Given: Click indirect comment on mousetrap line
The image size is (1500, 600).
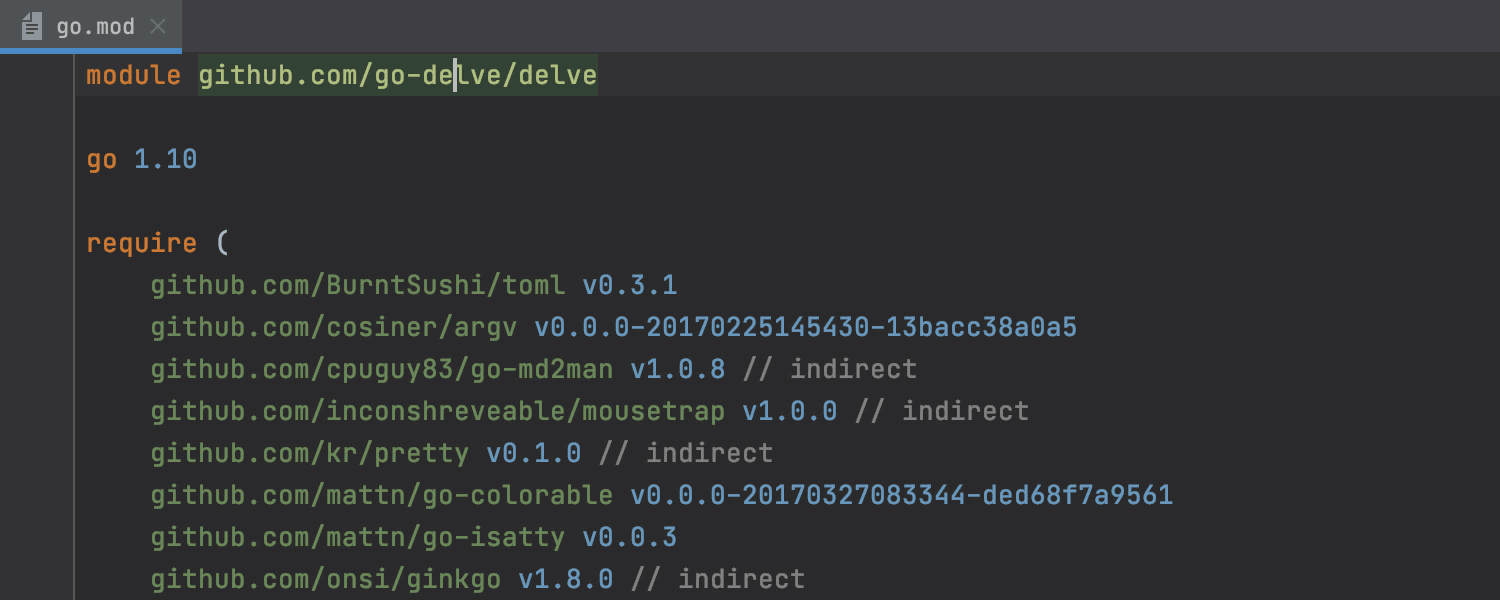Looking at the screenshot, I should pos(942,411).
